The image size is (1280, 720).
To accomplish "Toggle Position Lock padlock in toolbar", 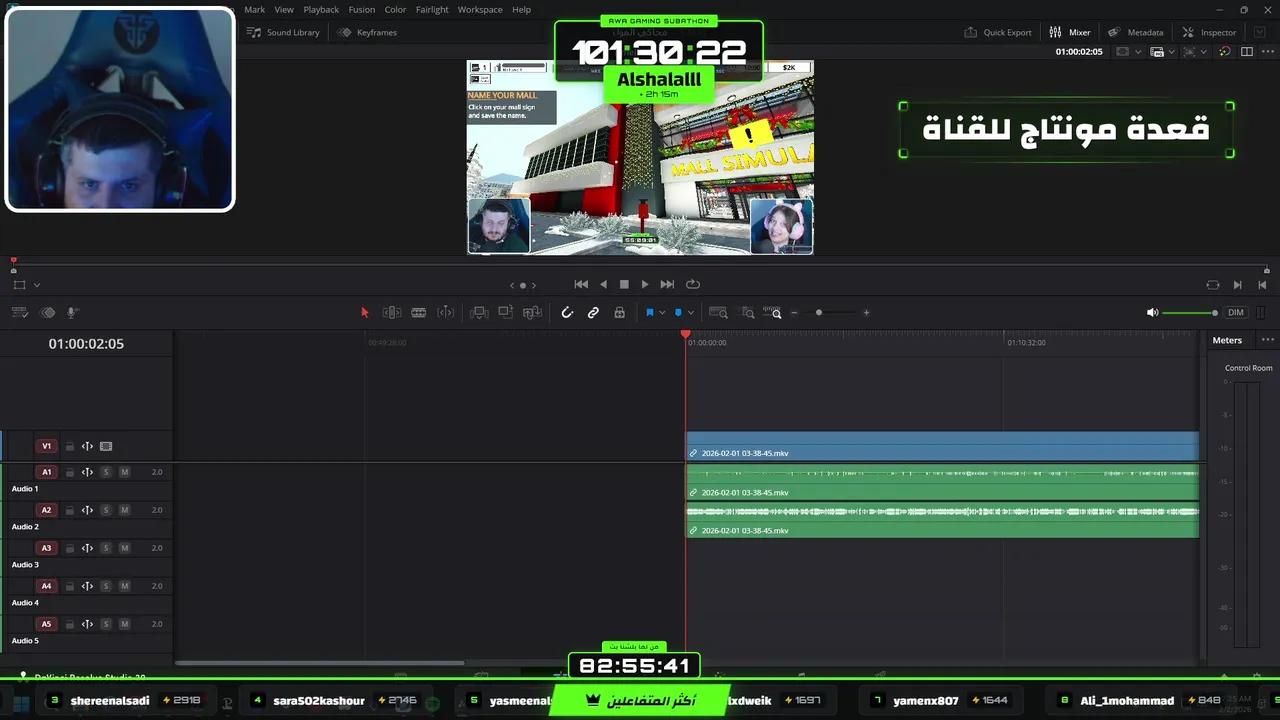I will [619, 313].
